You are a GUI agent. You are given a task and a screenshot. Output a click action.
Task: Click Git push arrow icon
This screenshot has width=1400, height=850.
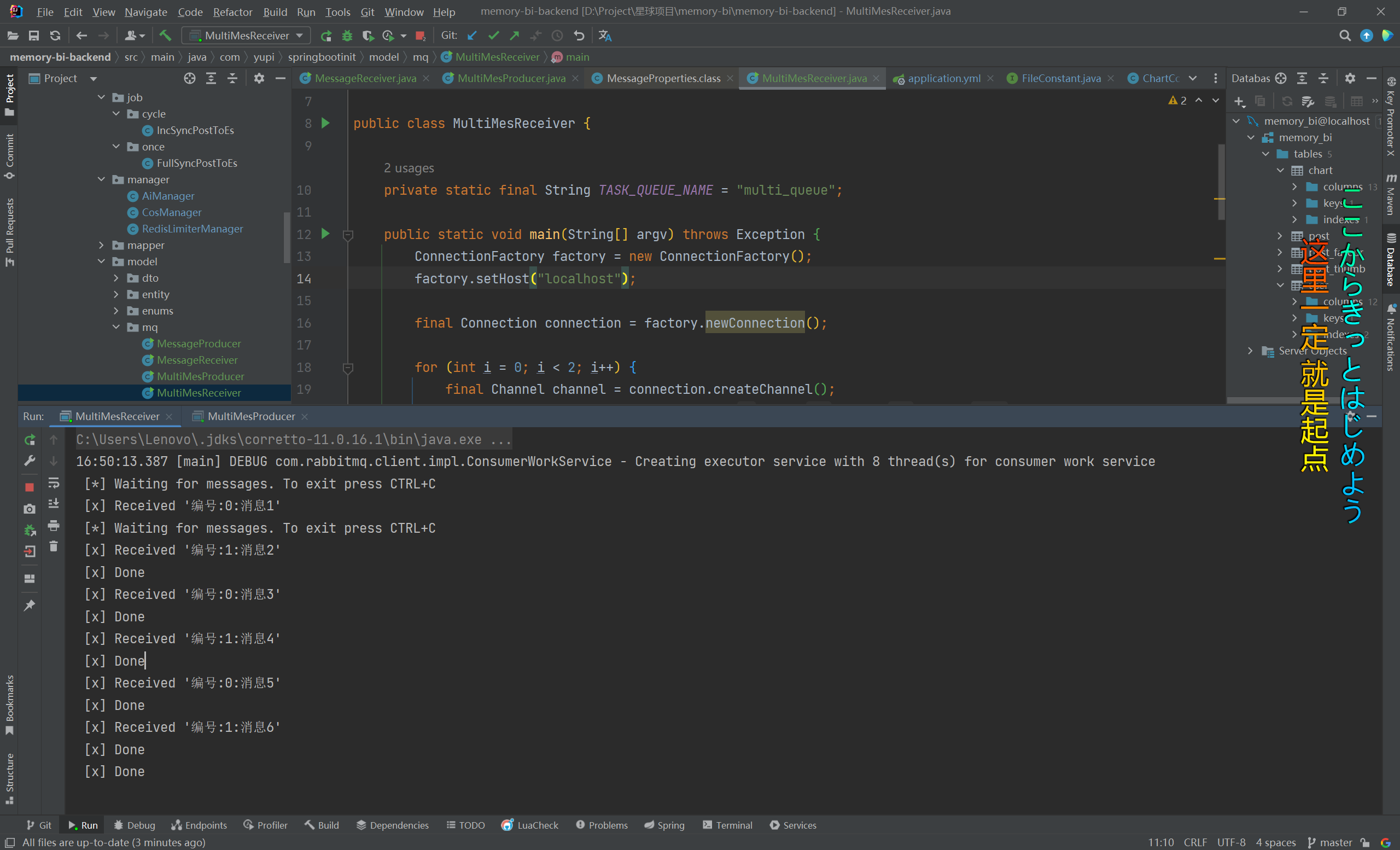point(515,36)
